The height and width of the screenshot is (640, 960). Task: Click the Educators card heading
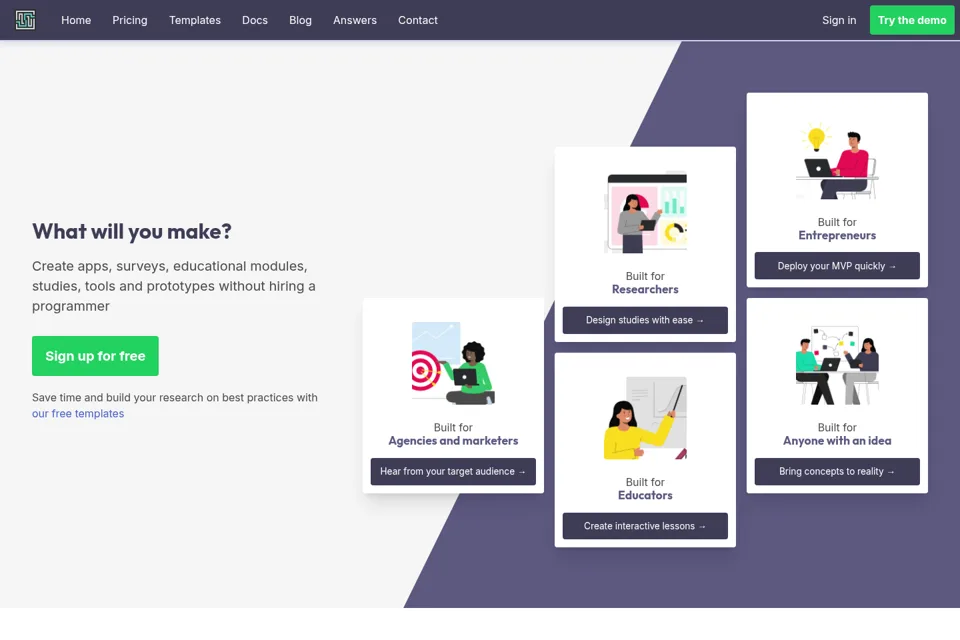645,495
